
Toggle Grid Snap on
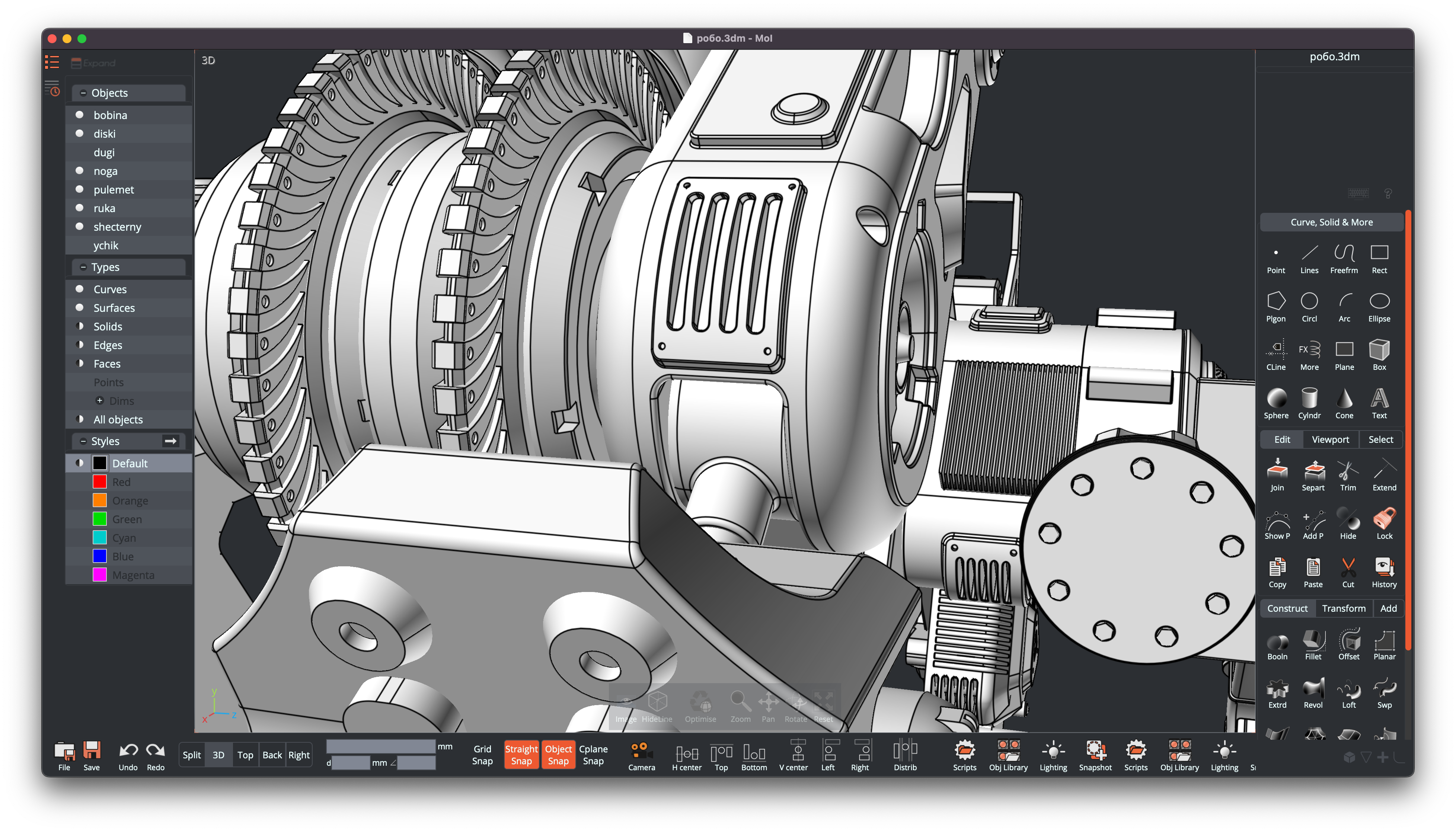482,755
